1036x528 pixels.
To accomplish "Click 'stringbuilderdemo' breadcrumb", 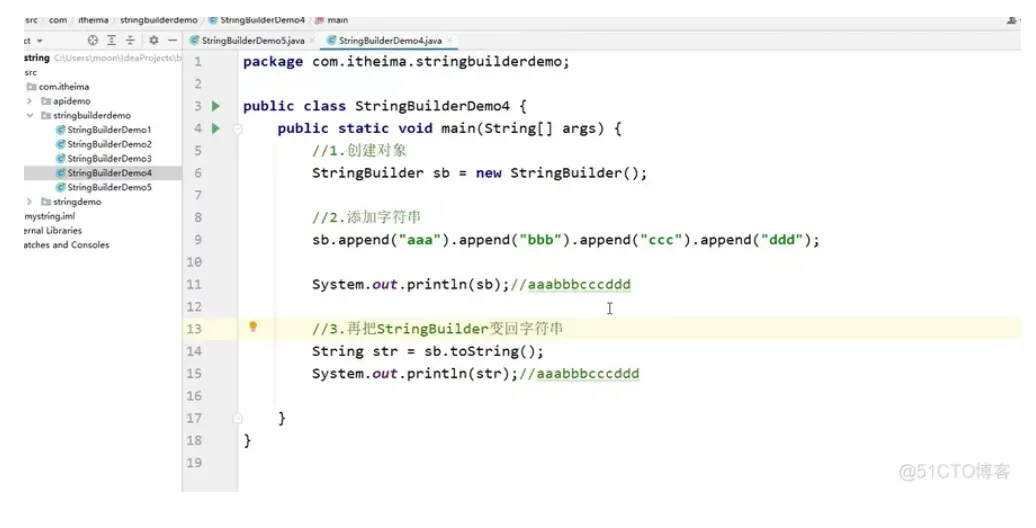I will 159,20.
